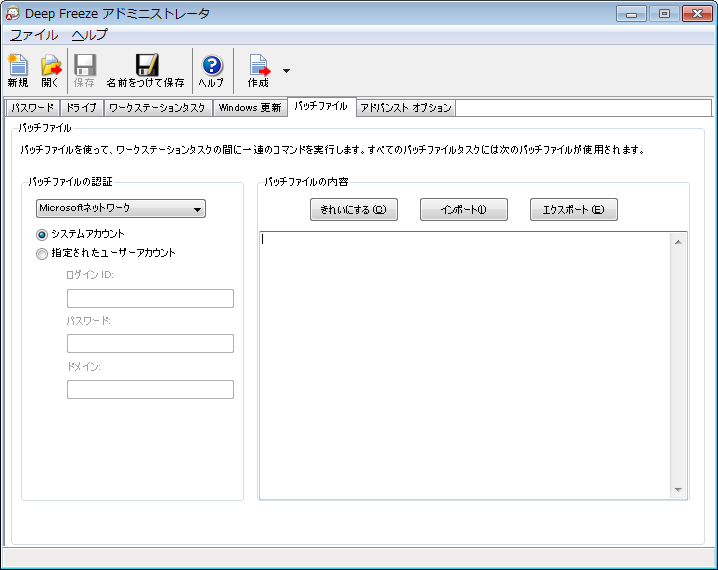Minimize the Deep Freeze window
The width and height of the screenshot is (718, 570).
631,14
